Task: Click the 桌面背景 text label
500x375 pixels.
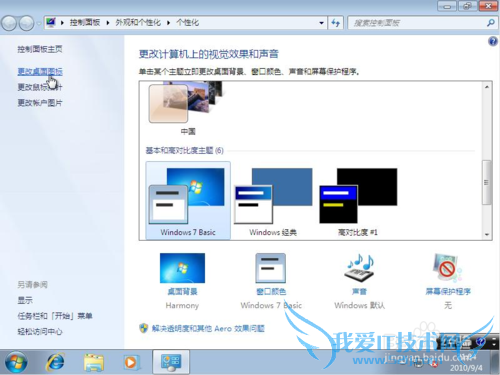Action: point(182,292)
